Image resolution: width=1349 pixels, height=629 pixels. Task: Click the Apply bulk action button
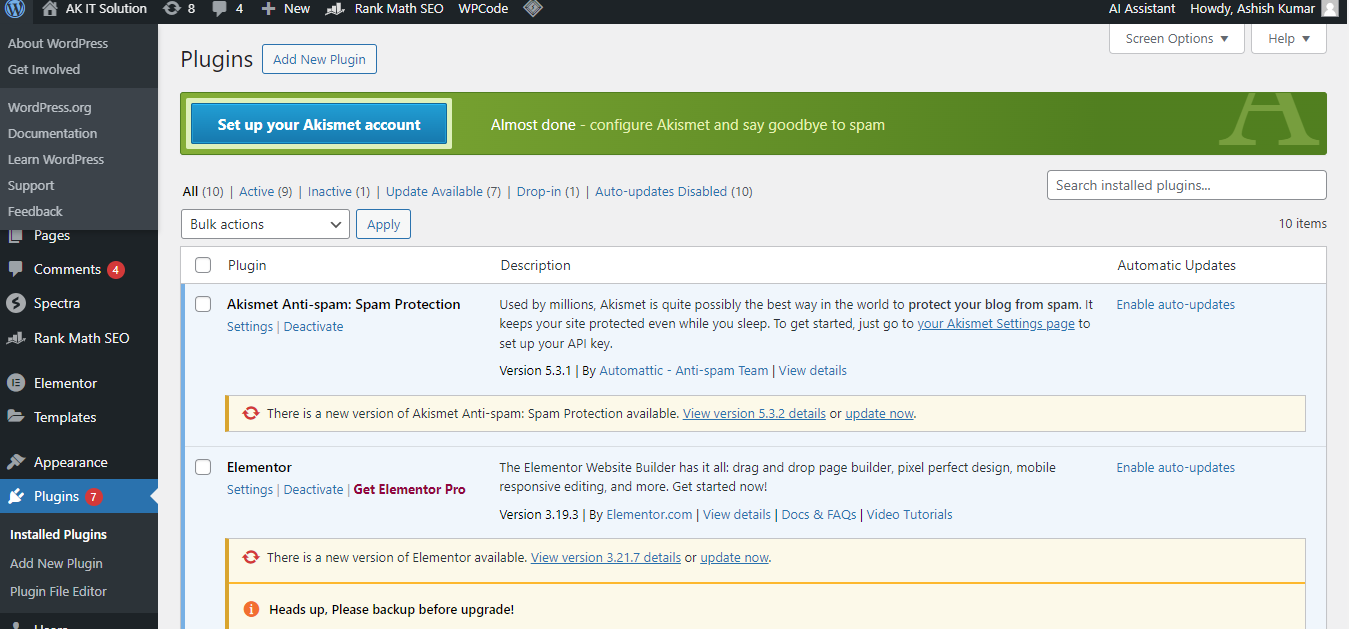coord(383,224)
